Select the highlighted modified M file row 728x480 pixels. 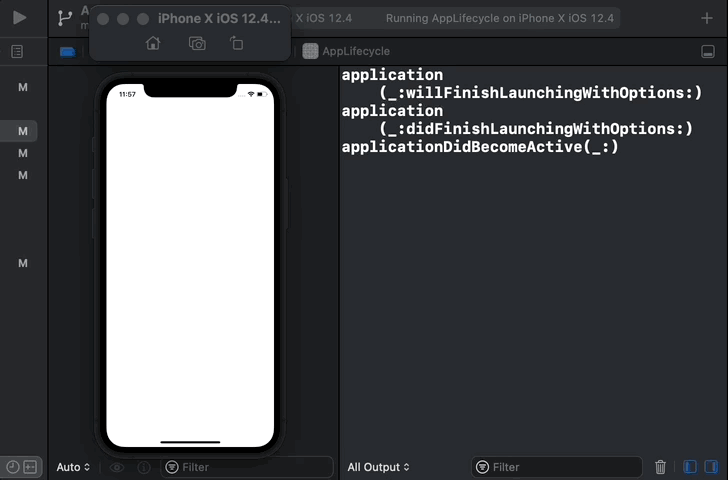coord(19,131)
